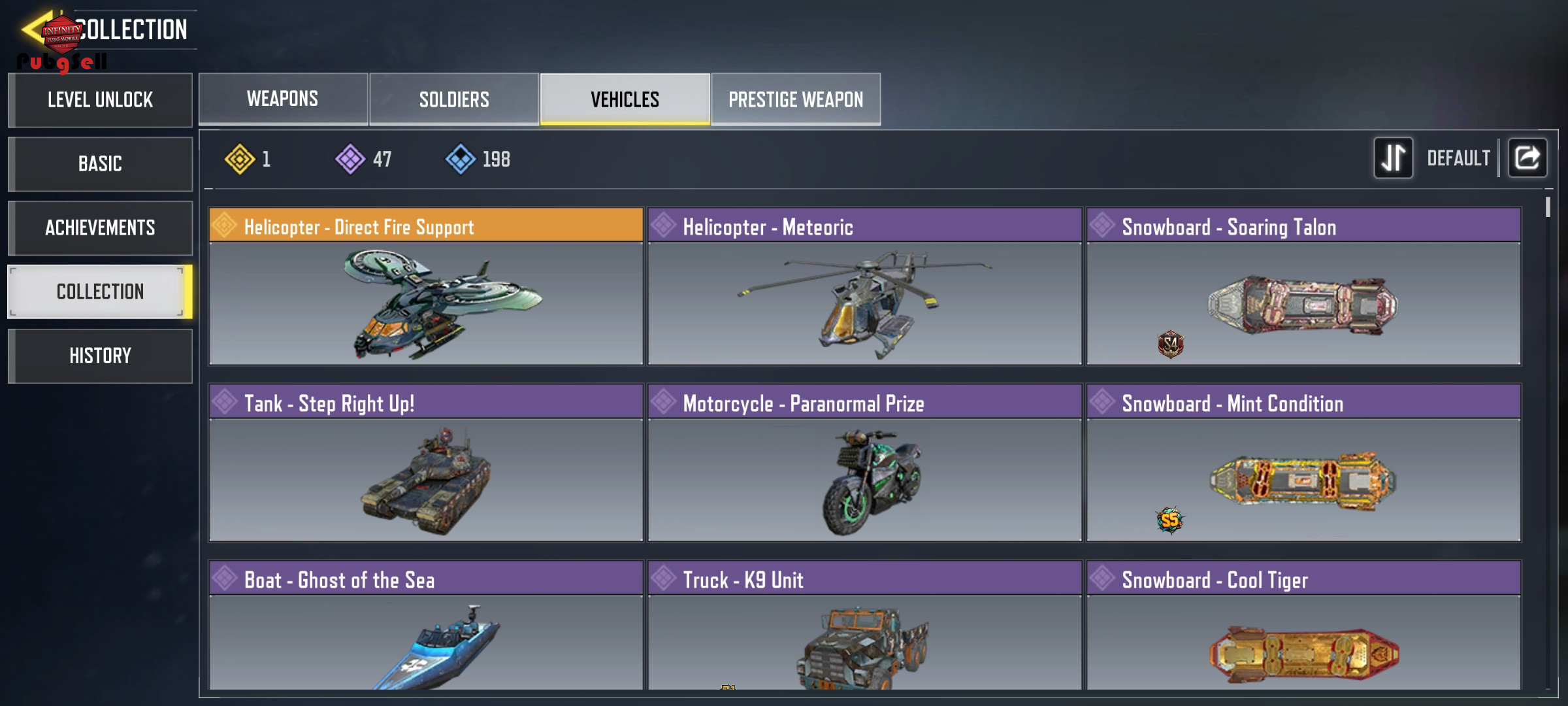Click the S5 season badge icon
This screenshot has height=706, width=1568.
point(1169,520)
